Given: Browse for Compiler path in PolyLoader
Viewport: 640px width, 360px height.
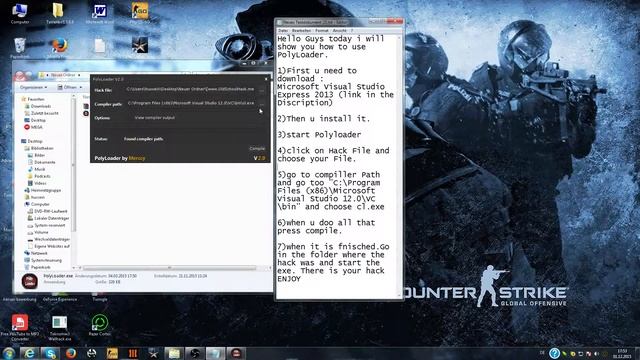Looking at the screenshot, I should coord(261,104).
